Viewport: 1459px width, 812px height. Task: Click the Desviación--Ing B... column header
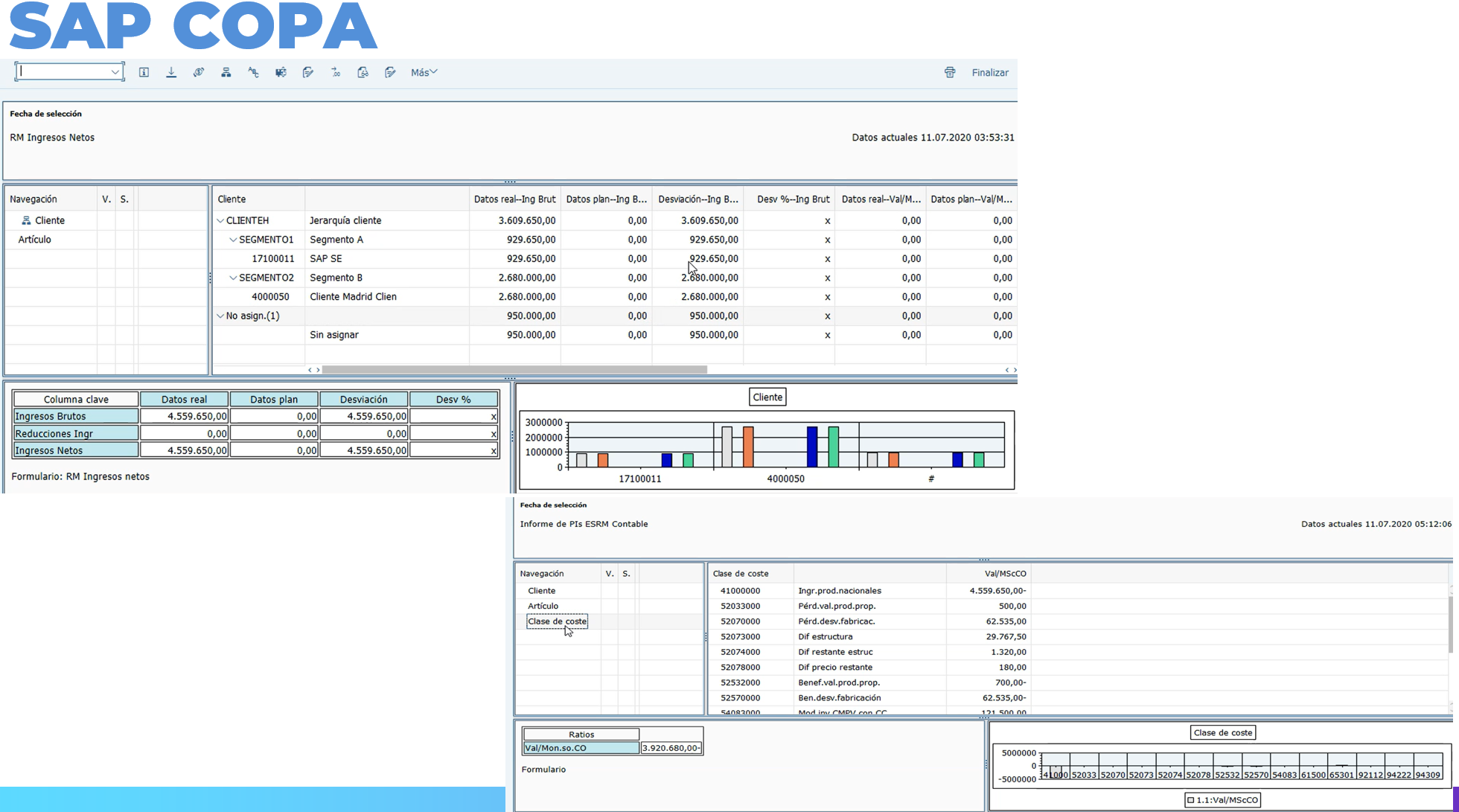[698, 199]
